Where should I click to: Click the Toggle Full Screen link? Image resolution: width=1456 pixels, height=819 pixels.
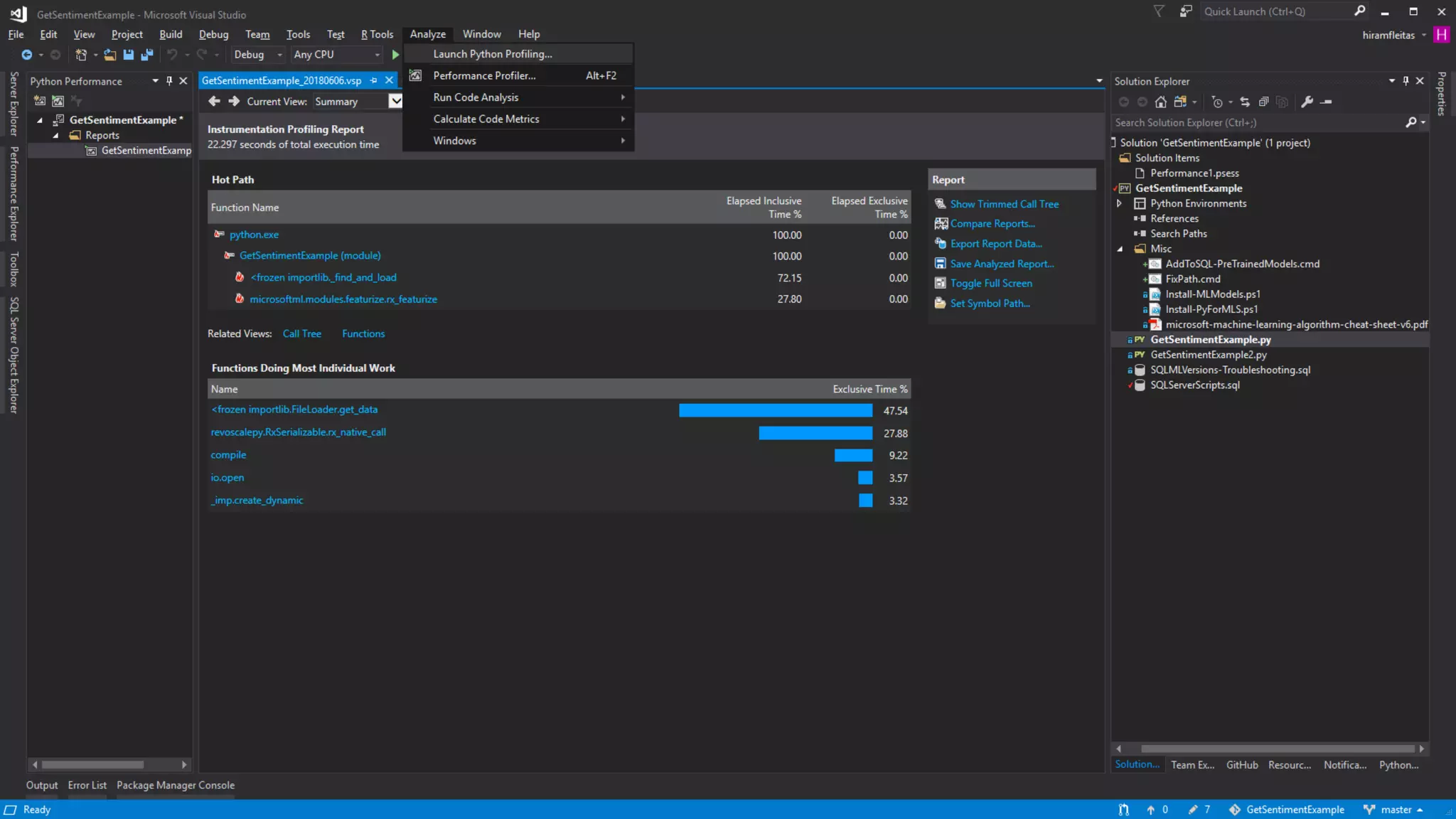coord(990,283)
